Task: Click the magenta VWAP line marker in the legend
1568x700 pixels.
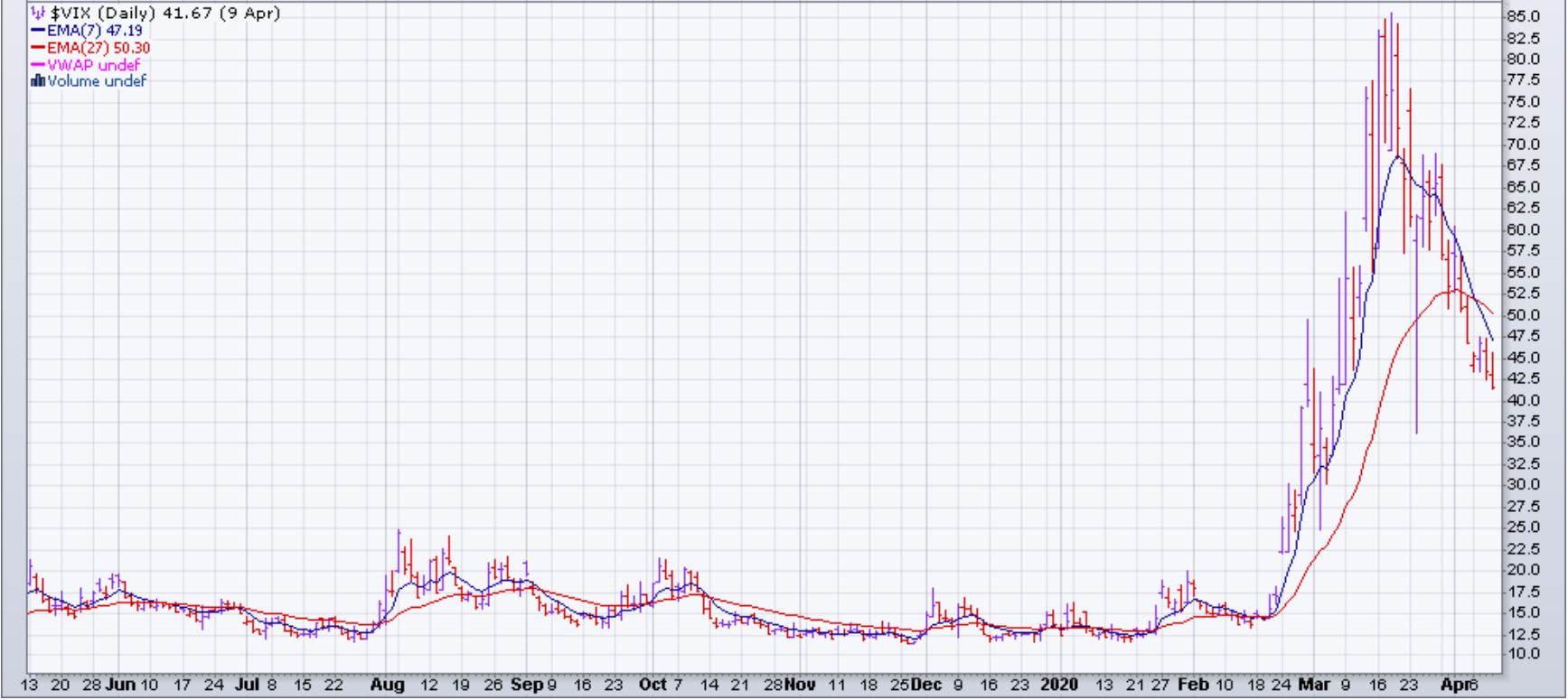Action: (x=38, y=65)
